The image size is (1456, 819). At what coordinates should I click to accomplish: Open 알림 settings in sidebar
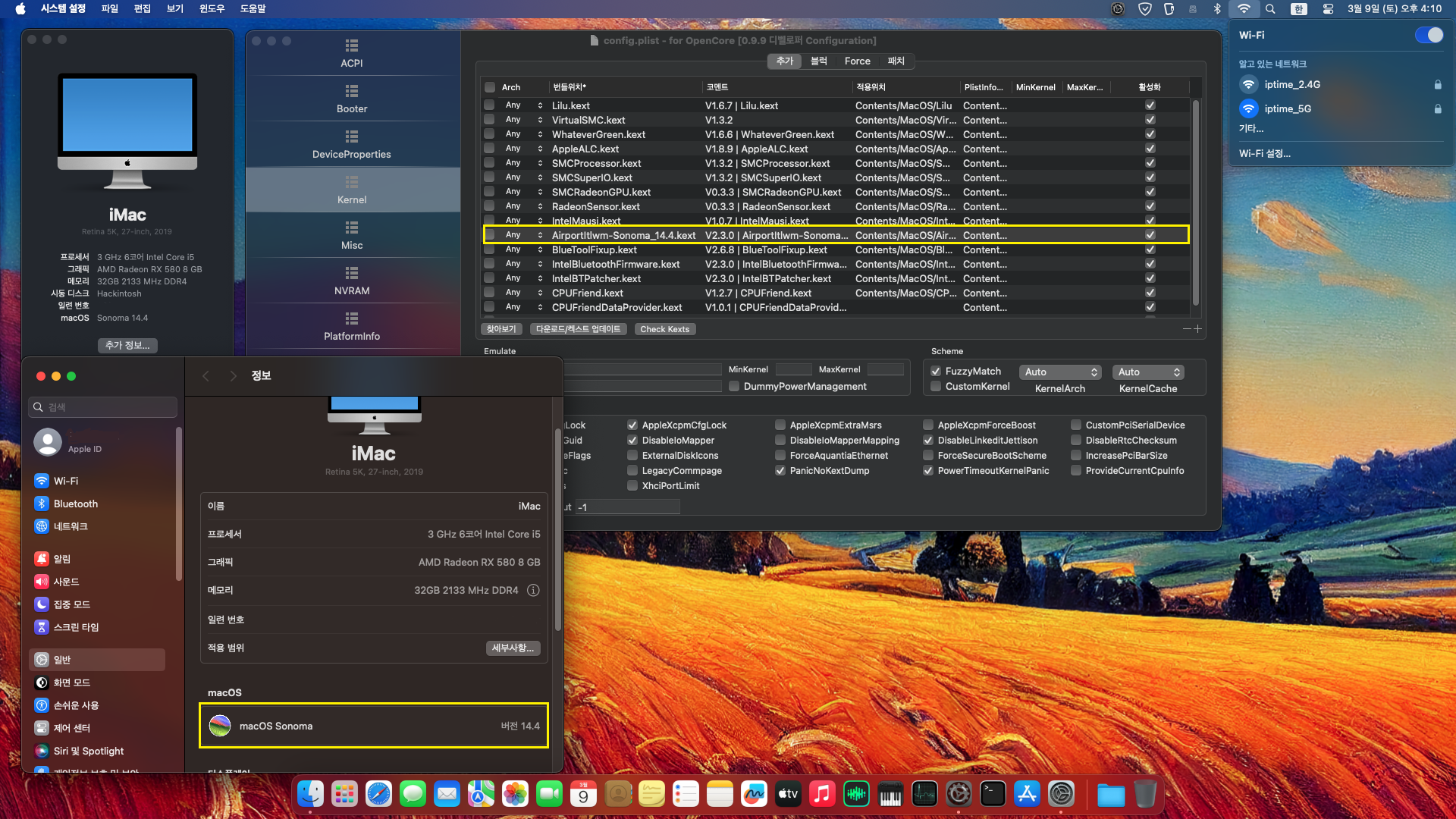(x=97, y=559)
